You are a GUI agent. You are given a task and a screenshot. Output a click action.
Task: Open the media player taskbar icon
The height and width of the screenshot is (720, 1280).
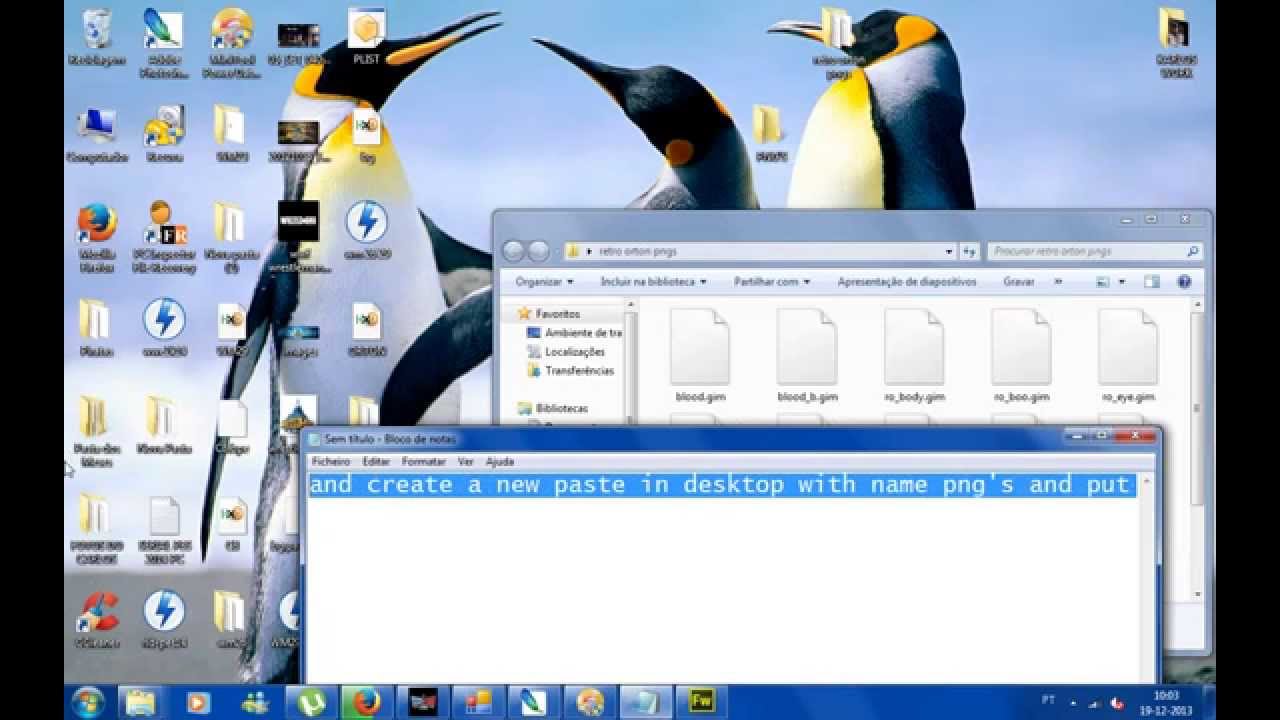click(x=197, y=702)
